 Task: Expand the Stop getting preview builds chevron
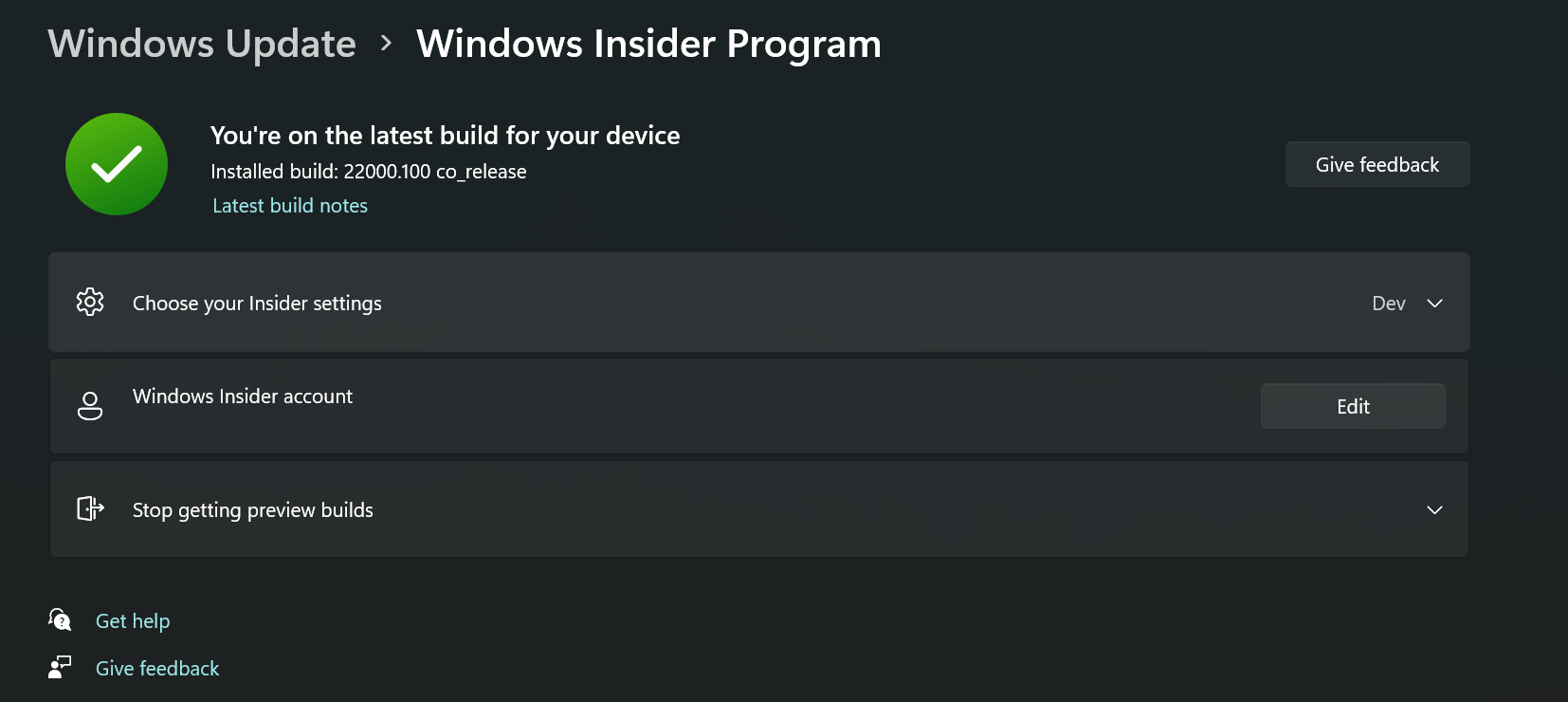1434,510
